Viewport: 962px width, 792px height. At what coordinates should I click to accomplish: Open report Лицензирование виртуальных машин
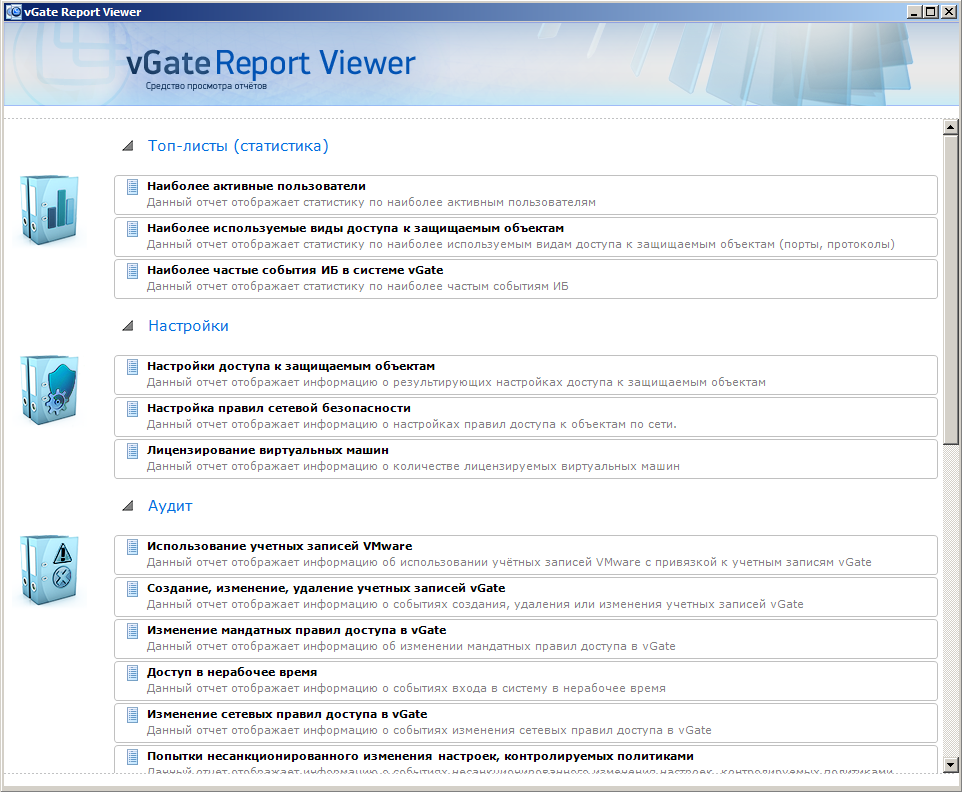point(526,459)
